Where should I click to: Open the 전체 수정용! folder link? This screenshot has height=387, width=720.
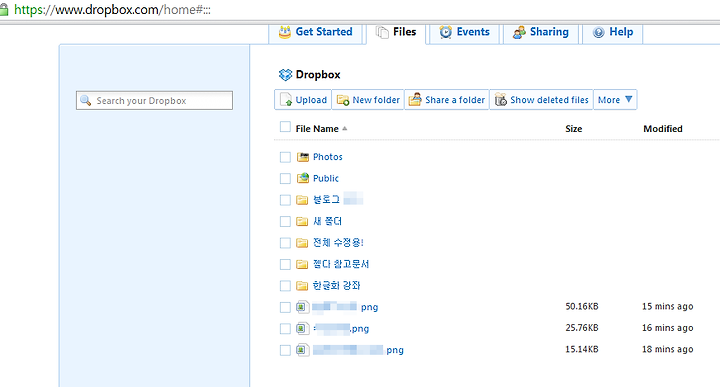[x=338, y=242]
